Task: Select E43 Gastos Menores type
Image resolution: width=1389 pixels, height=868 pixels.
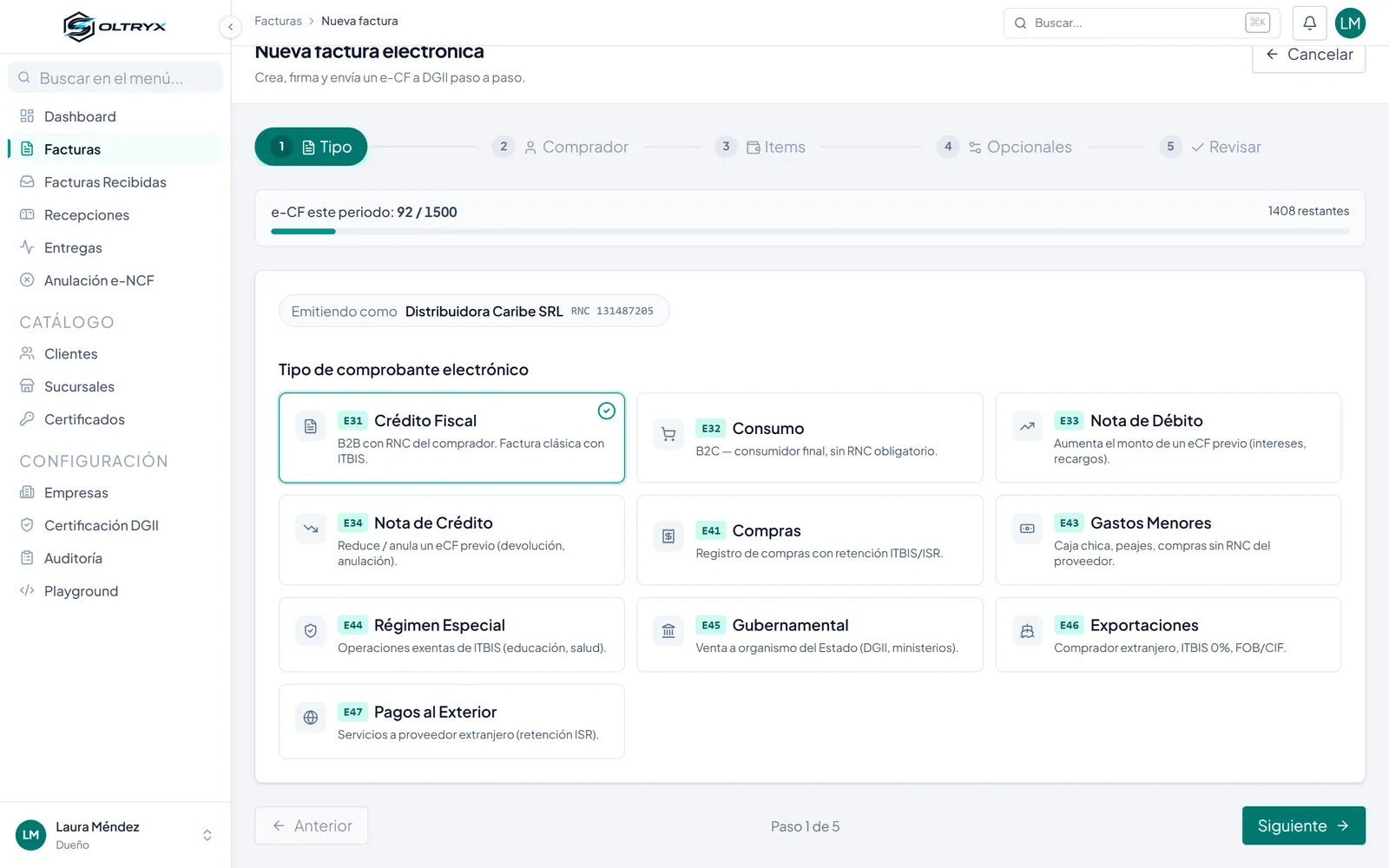Action: point(1168,540)
